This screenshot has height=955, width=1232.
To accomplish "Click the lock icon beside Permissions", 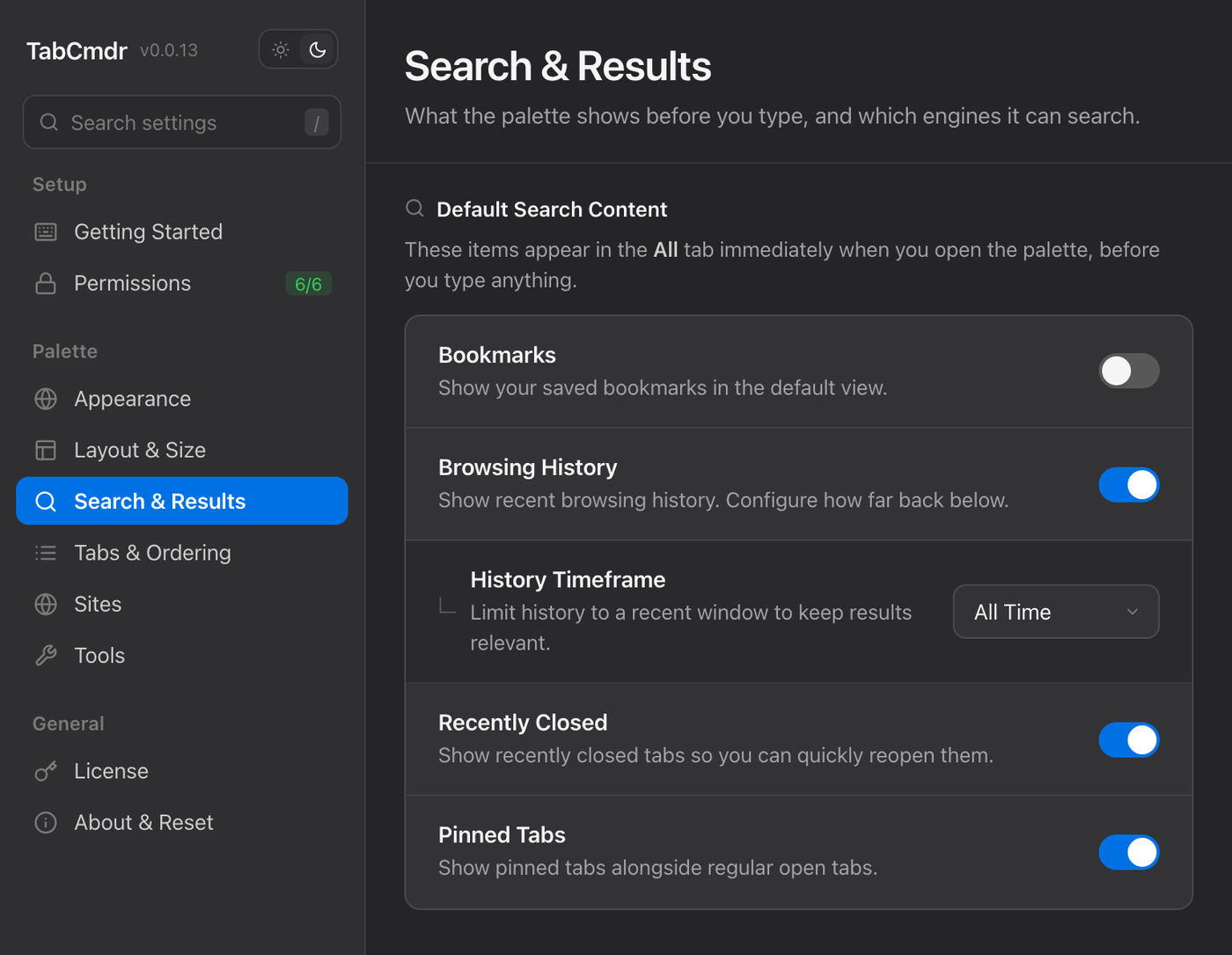I will pos(46,283).
